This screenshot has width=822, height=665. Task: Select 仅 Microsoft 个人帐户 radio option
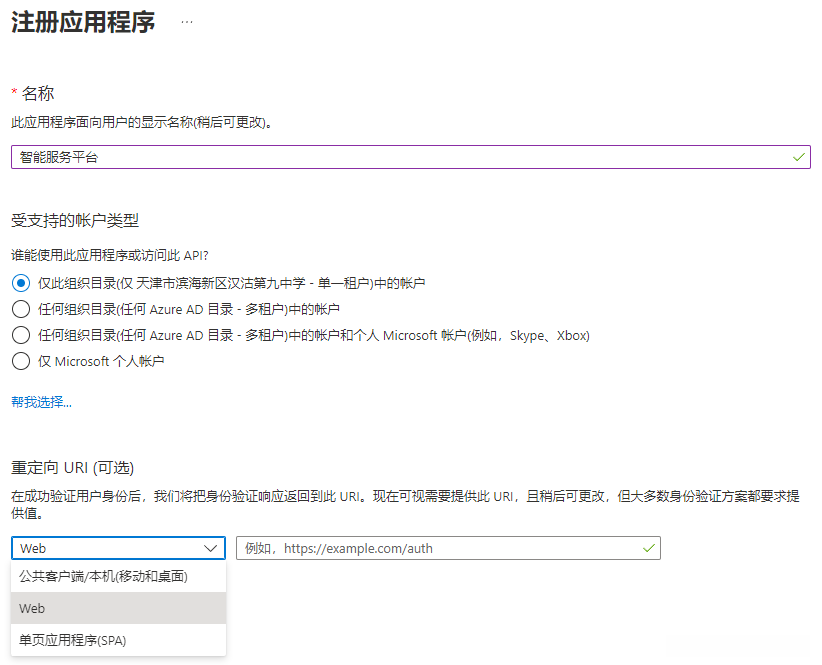click(x=21, y=361)
